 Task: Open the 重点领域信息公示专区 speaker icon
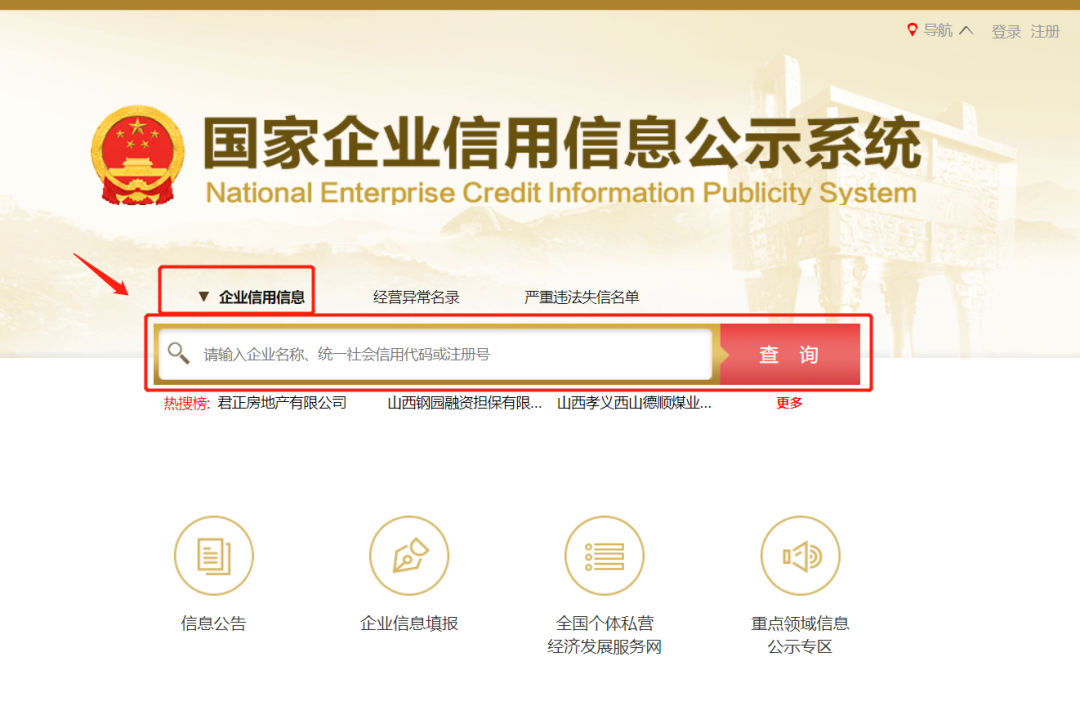pos(800,555)
